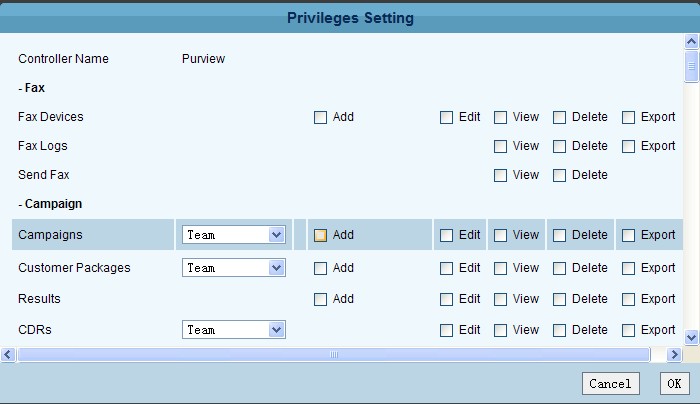Tick Export checkbox for Campaigns row

pyautogui.click(x=628, y=236)
